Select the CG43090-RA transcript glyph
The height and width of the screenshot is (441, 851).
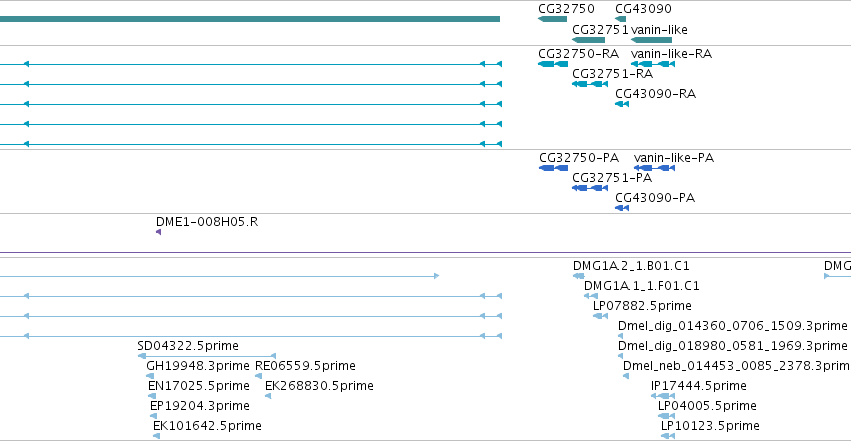pos(622,104)
